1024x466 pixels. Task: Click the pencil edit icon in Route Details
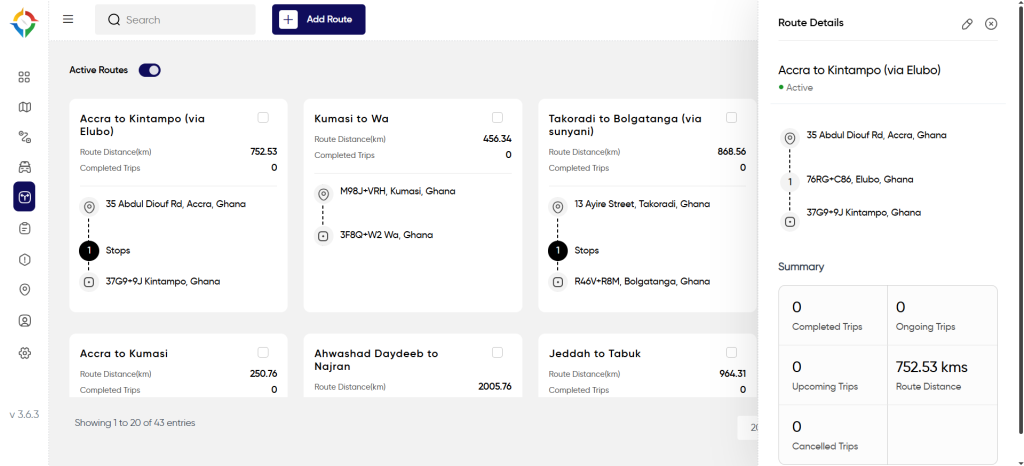coord(967,23)
